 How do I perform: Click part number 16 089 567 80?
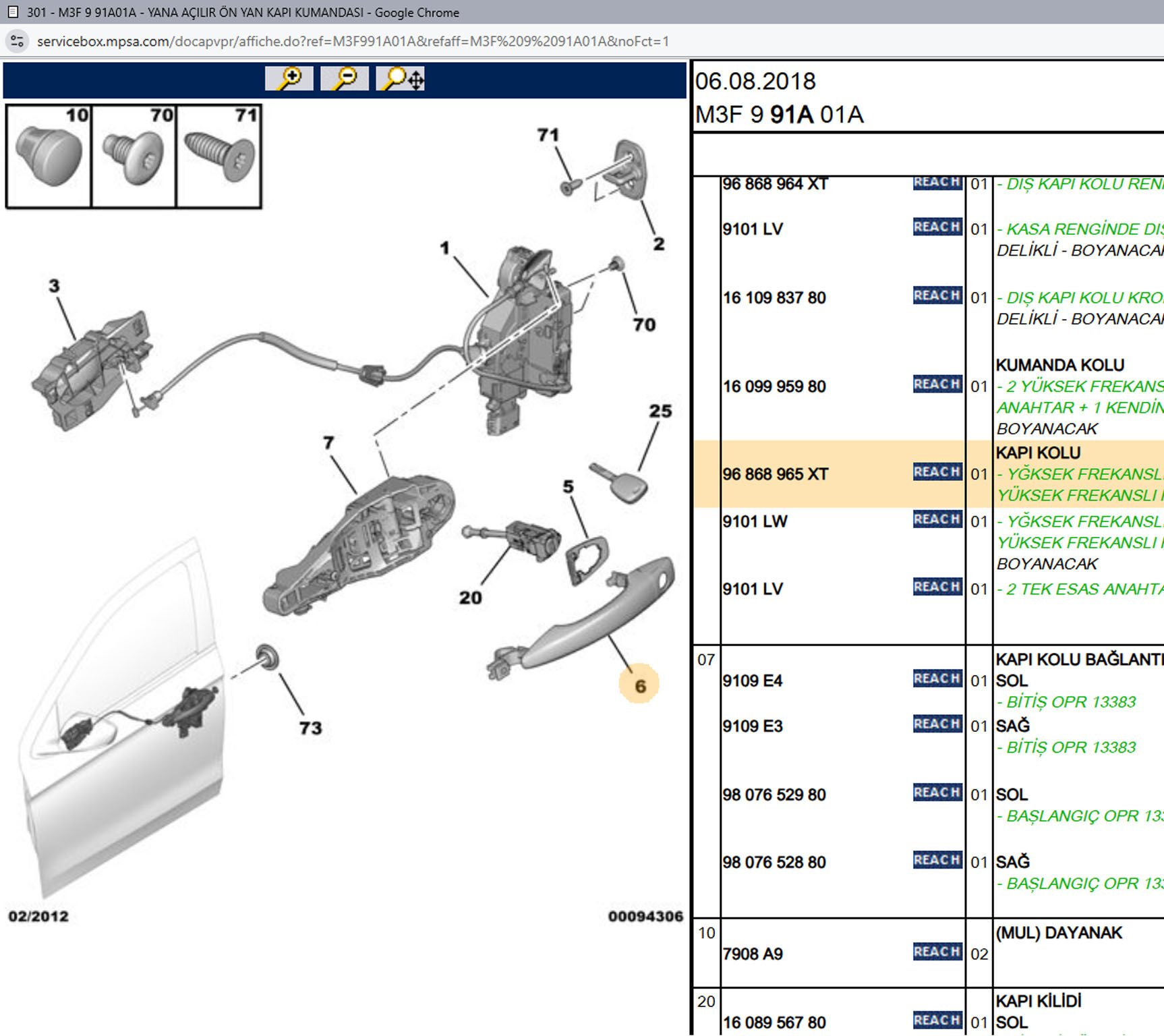[x=774, y=1023]
